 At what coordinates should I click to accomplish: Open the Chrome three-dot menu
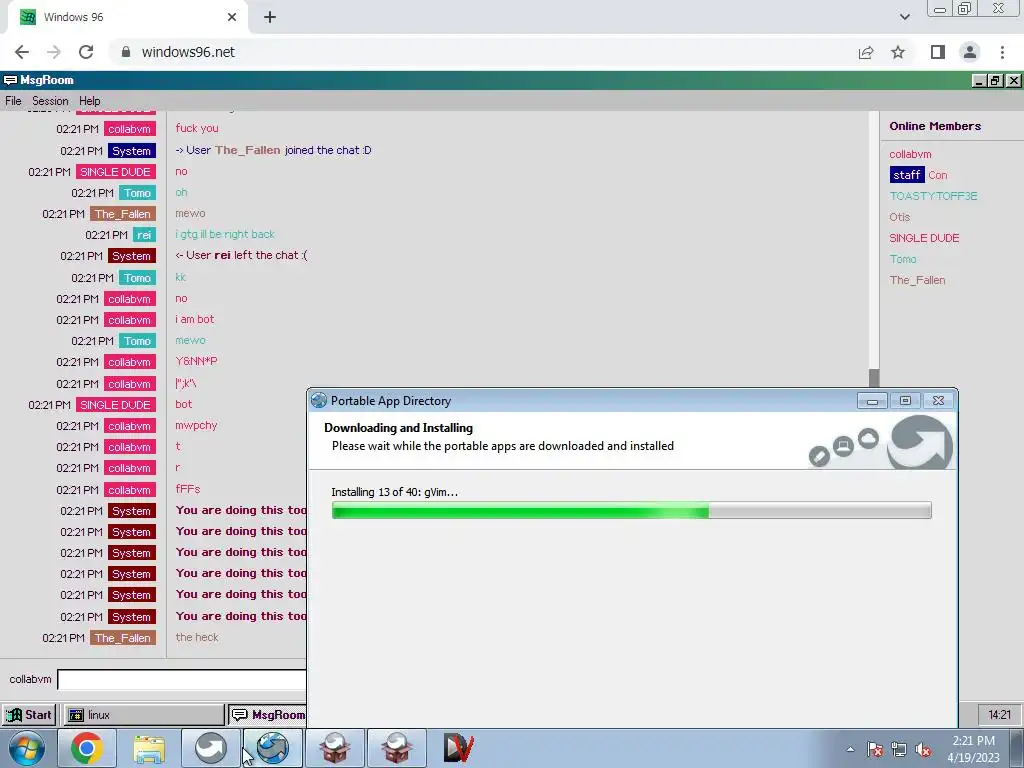1002,52
